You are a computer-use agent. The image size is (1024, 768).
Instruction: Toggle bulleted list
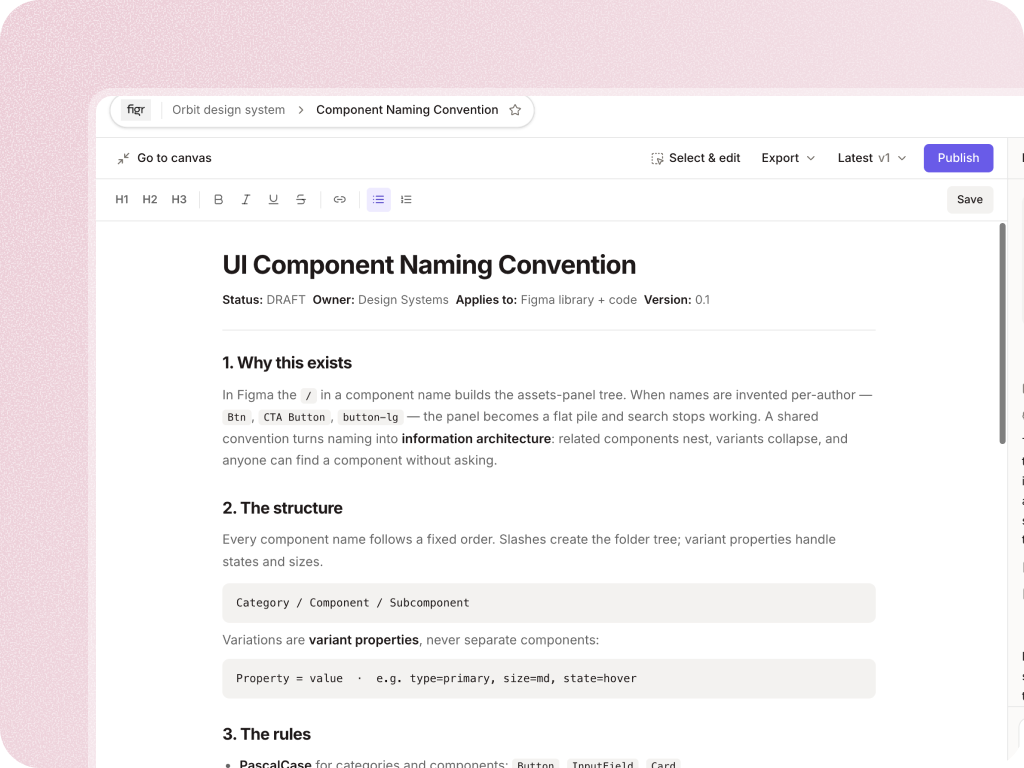pyautogui.click(x=379, y=200)
